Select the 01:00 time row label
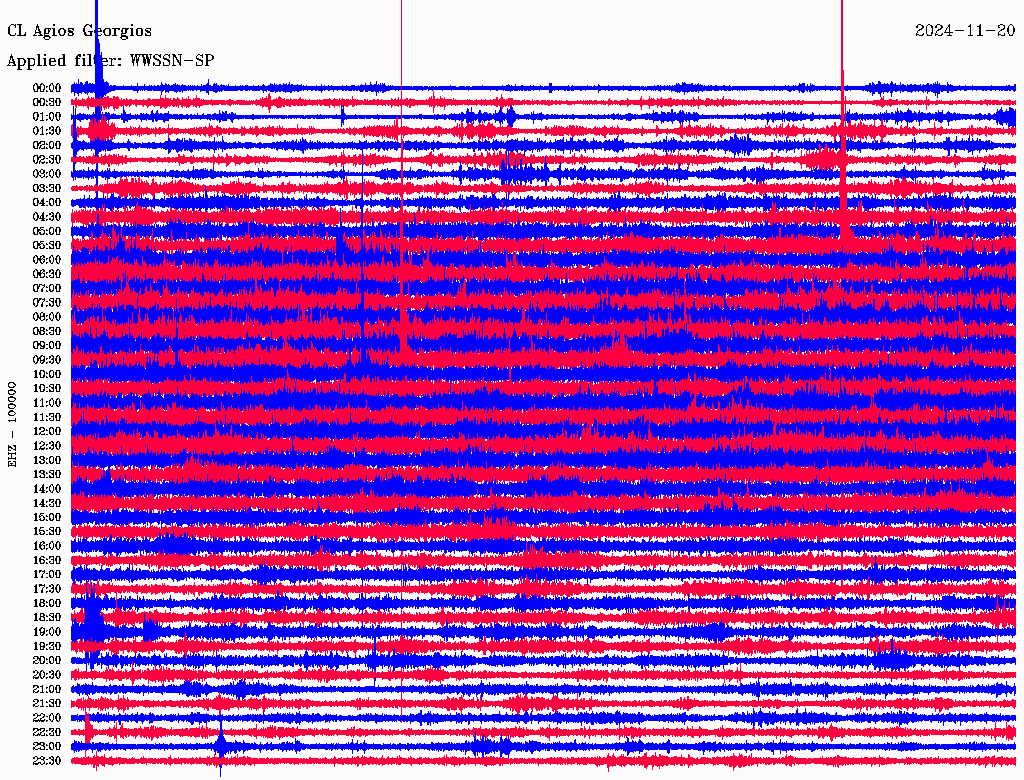This screenshot has height=780, width=1024. point(47,117)
